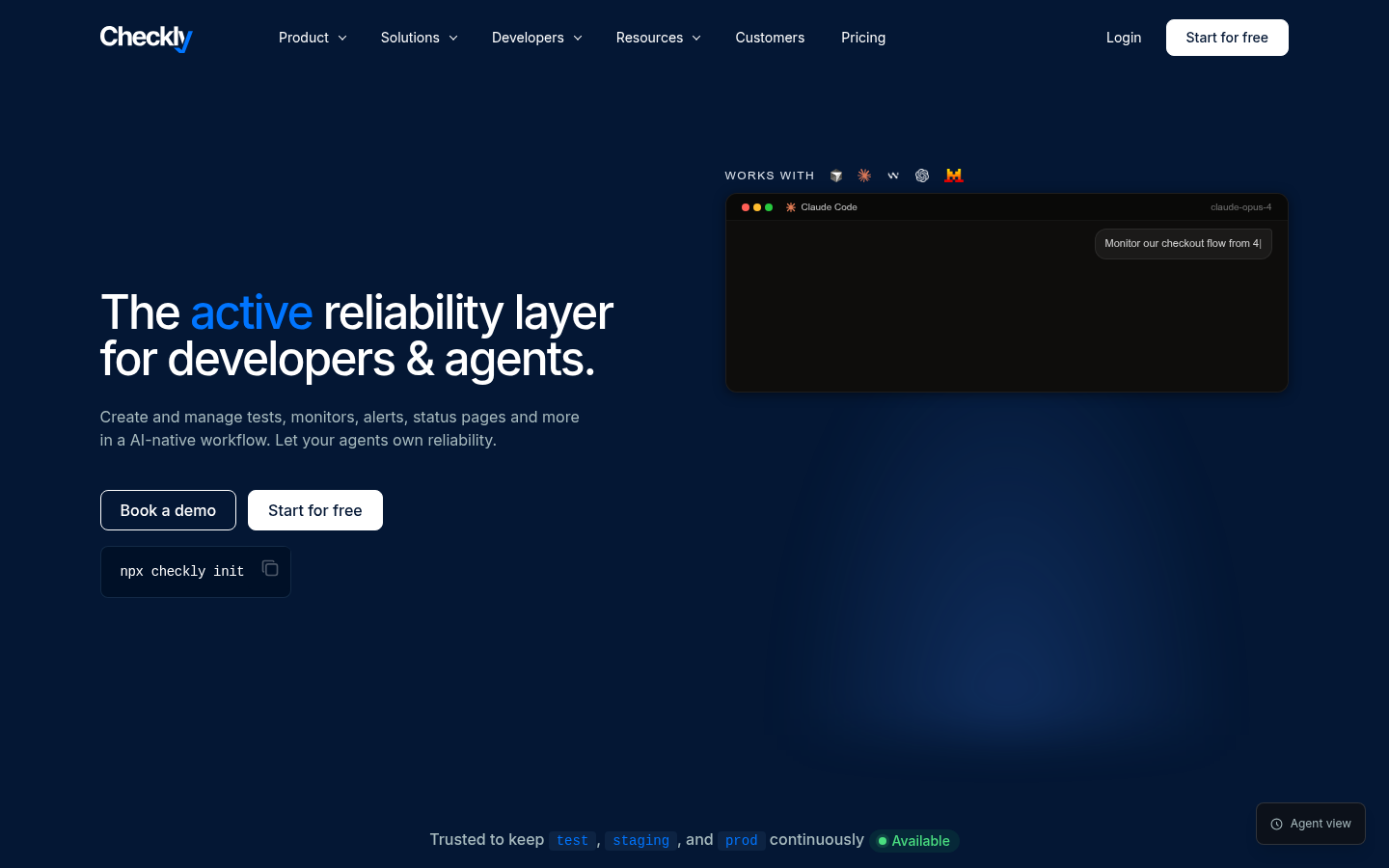Select the Claude icon in Works With row
Screen dimensions: 1389x868
[864, 176]
